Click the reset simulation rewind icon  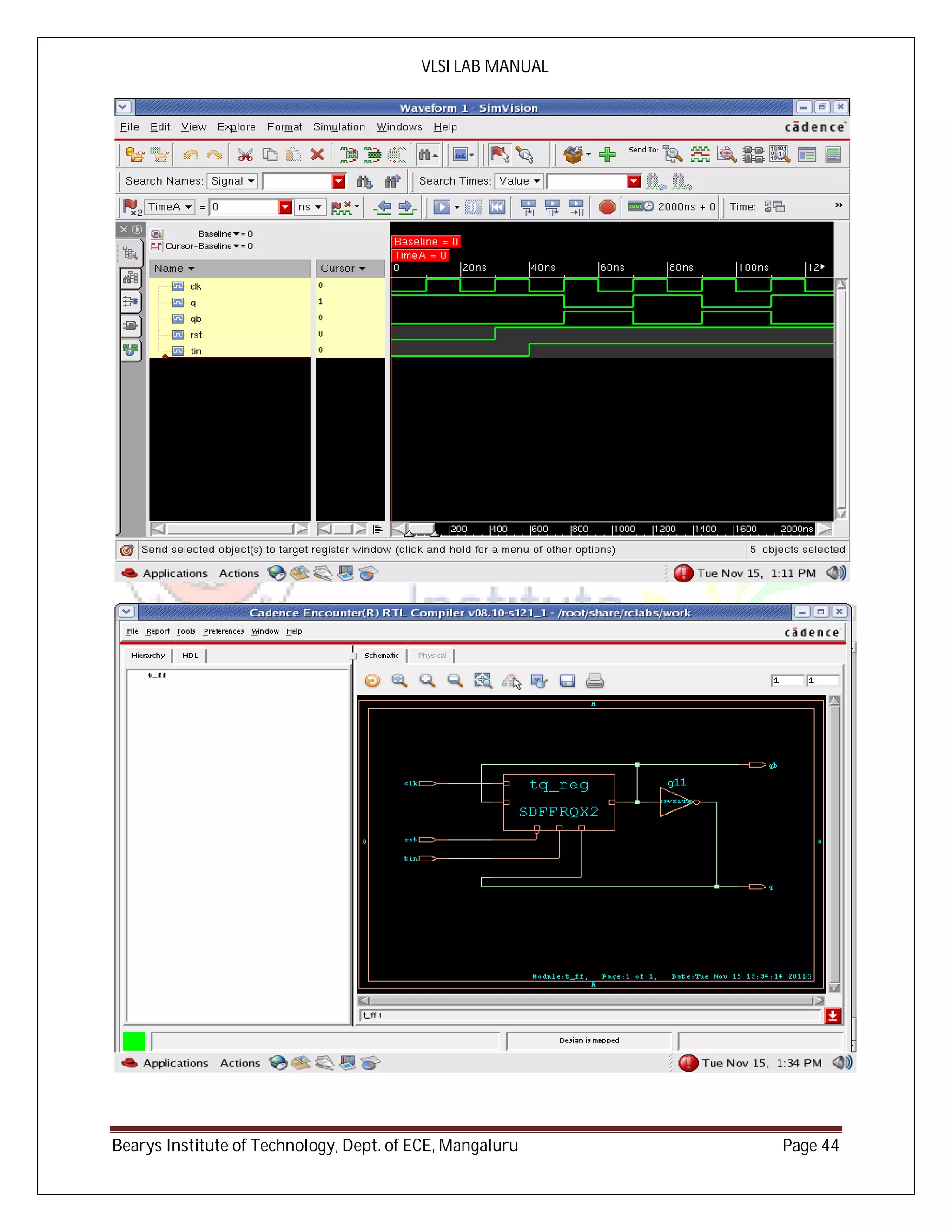tap(497, 207)
